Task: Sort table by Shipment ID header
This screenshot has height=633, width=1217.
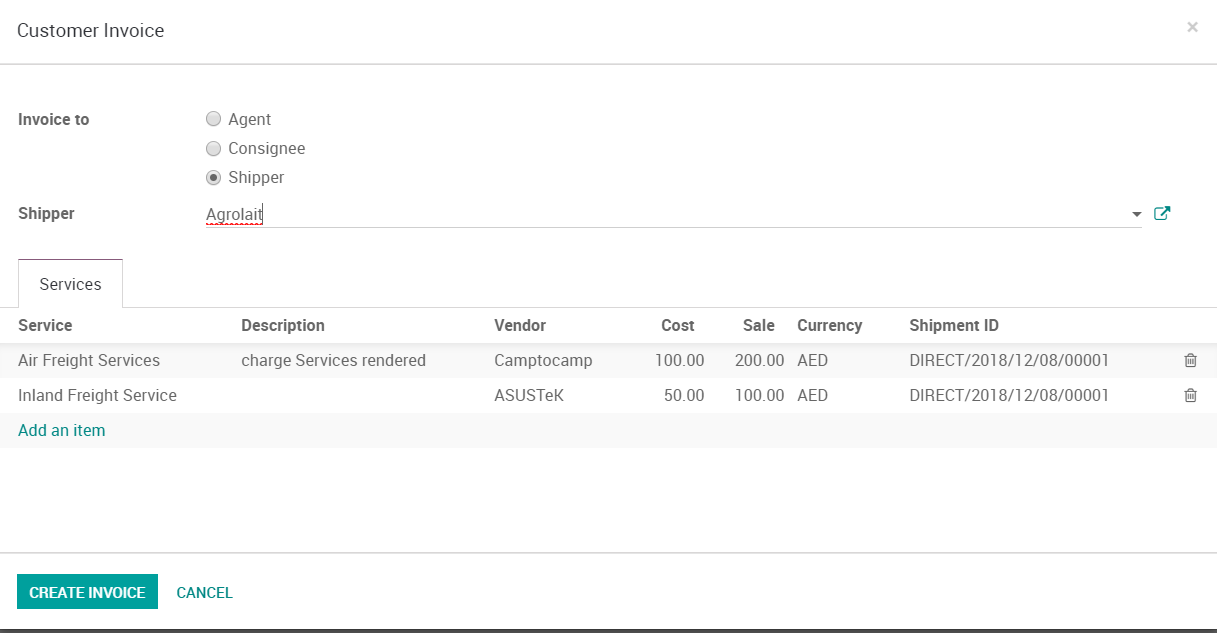Action: pyautogui.click(x=953, y=325)
